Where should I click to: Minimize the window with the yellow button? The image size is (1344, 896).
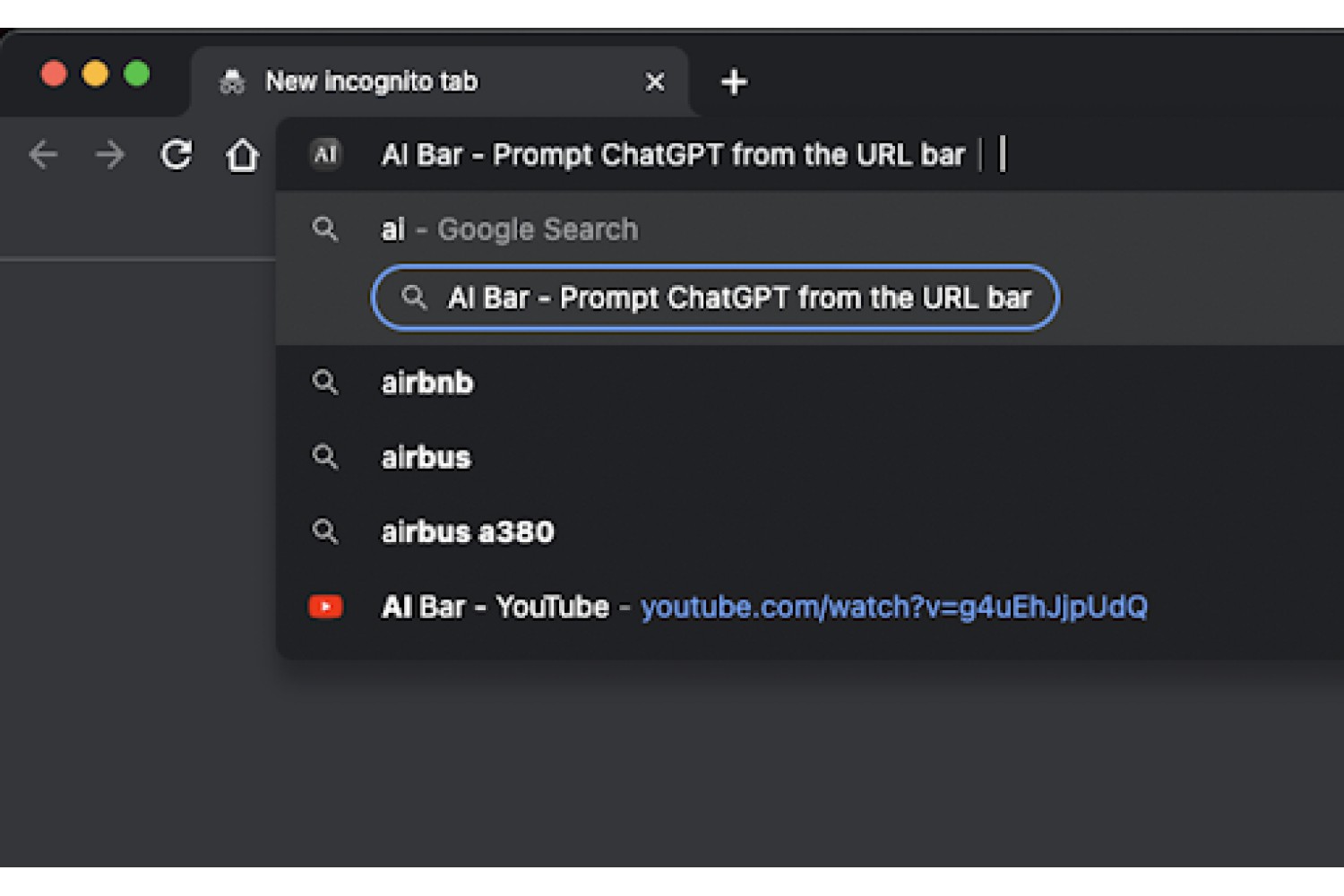pos(95,73)
